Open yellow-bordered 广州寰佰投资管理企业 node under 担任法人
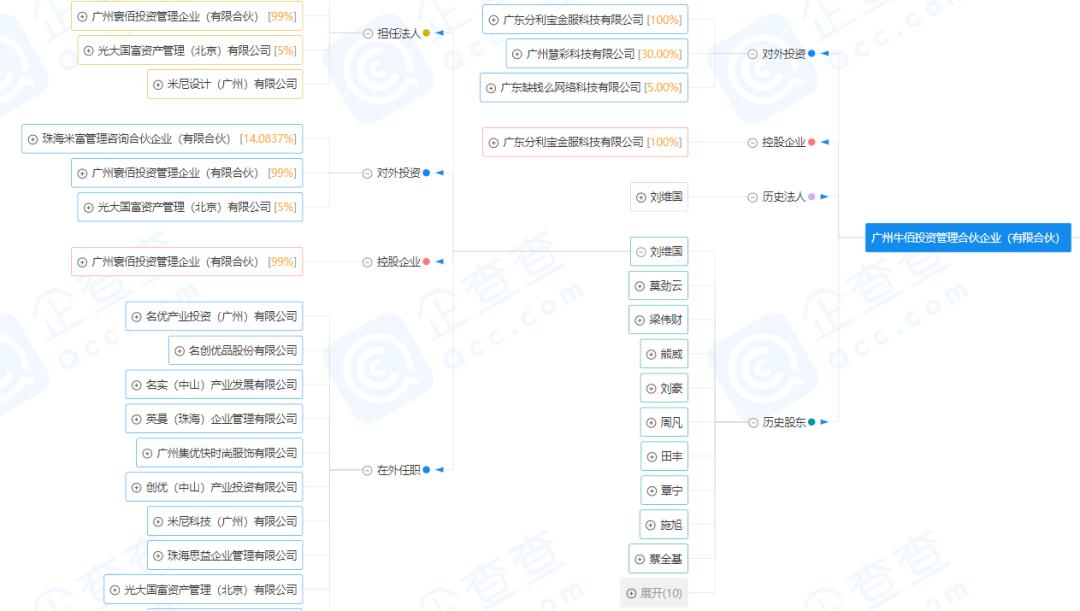Screen dimensions: 1080x611 (x=187, y=16)
